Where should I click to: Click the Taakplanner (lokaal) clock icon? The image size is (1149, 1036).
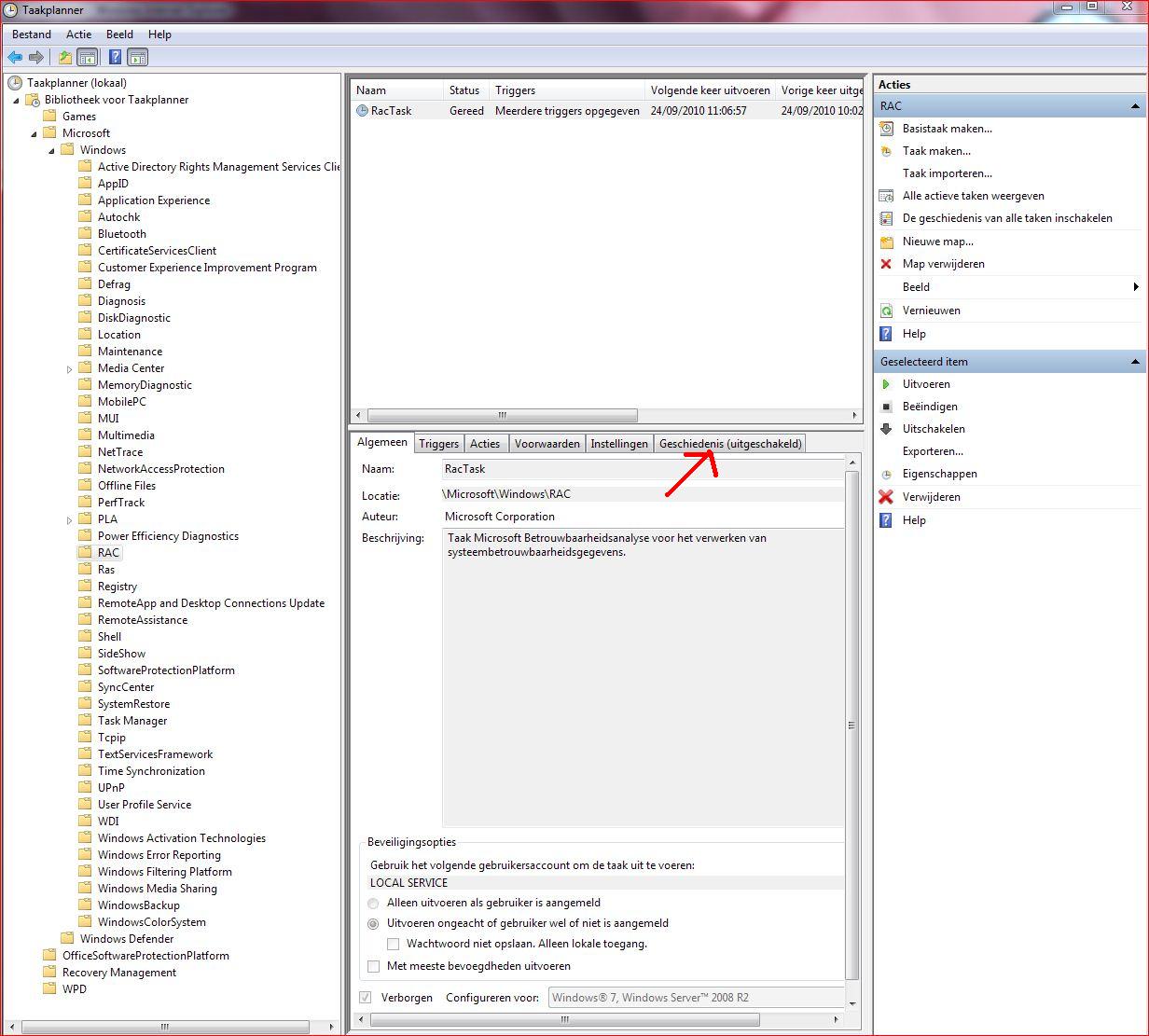(x=15, y=83)
